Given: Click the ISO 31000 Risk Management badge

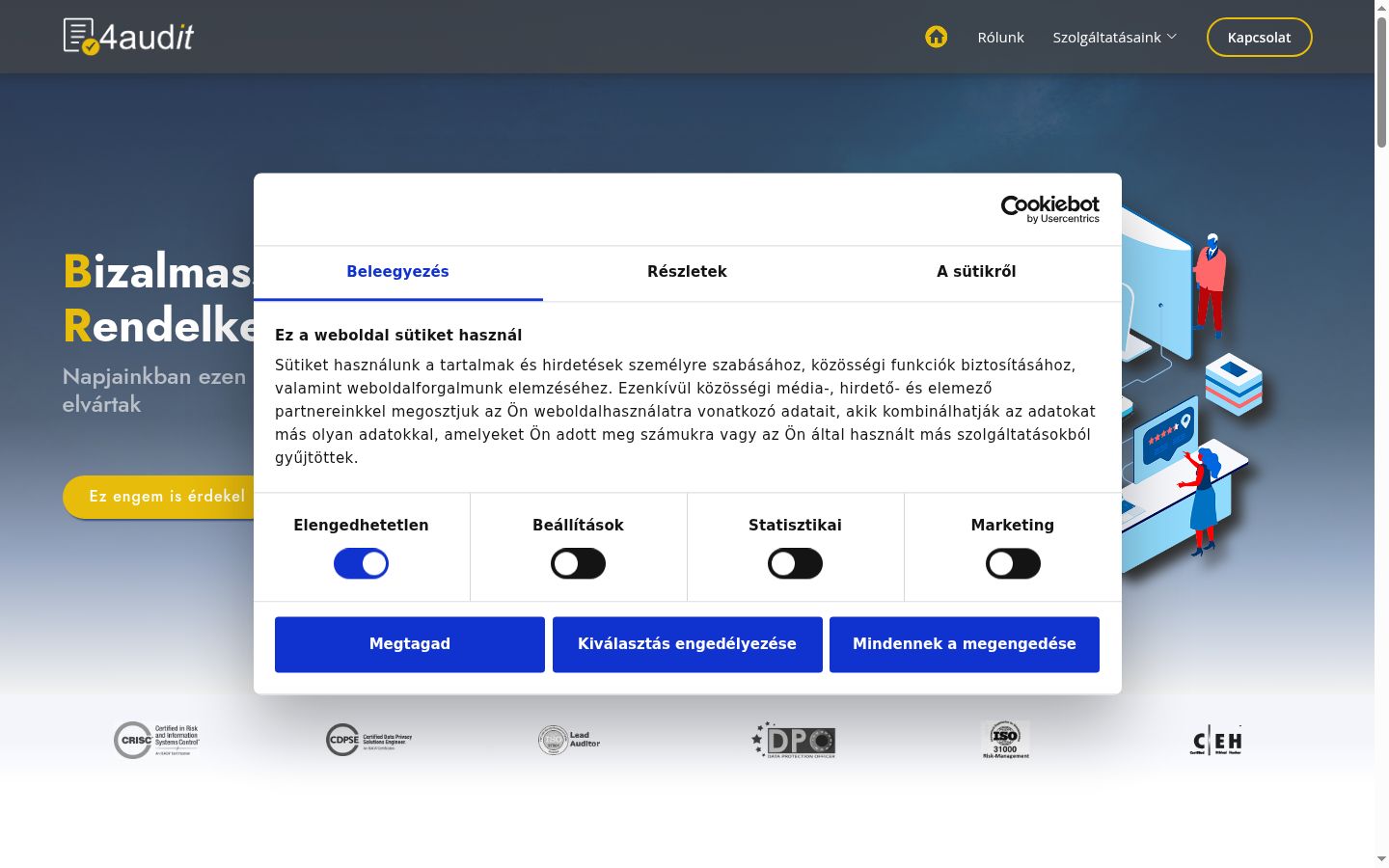Looking at the screenshot, I should click(x=1005, y=740).
